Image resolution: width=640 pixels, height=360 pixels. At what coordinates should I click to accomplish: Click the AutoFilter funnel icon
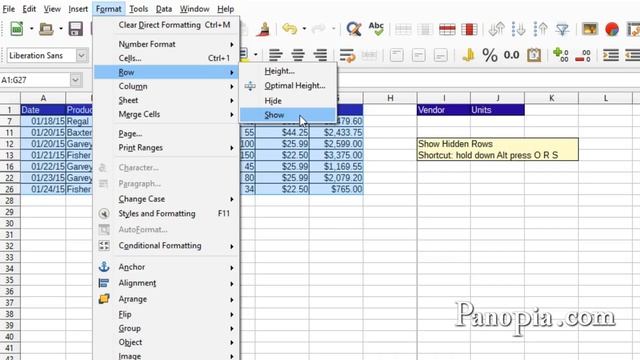point(562,29)
